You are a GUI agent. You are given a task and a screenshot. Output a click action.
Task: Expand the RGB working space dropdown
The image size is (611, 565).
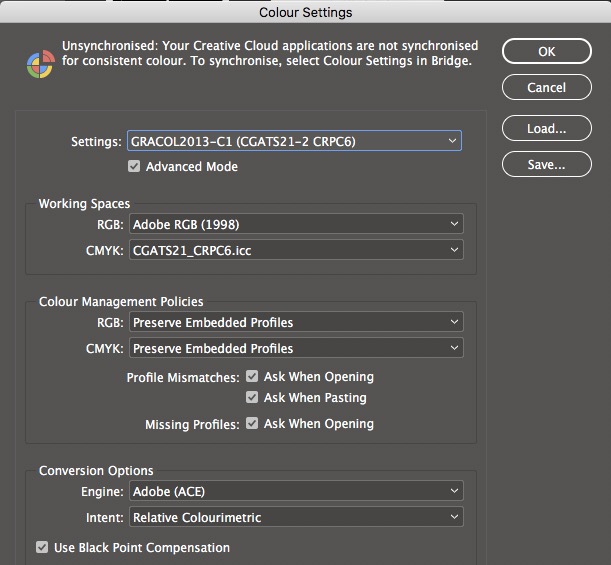[x=295, y=224]
